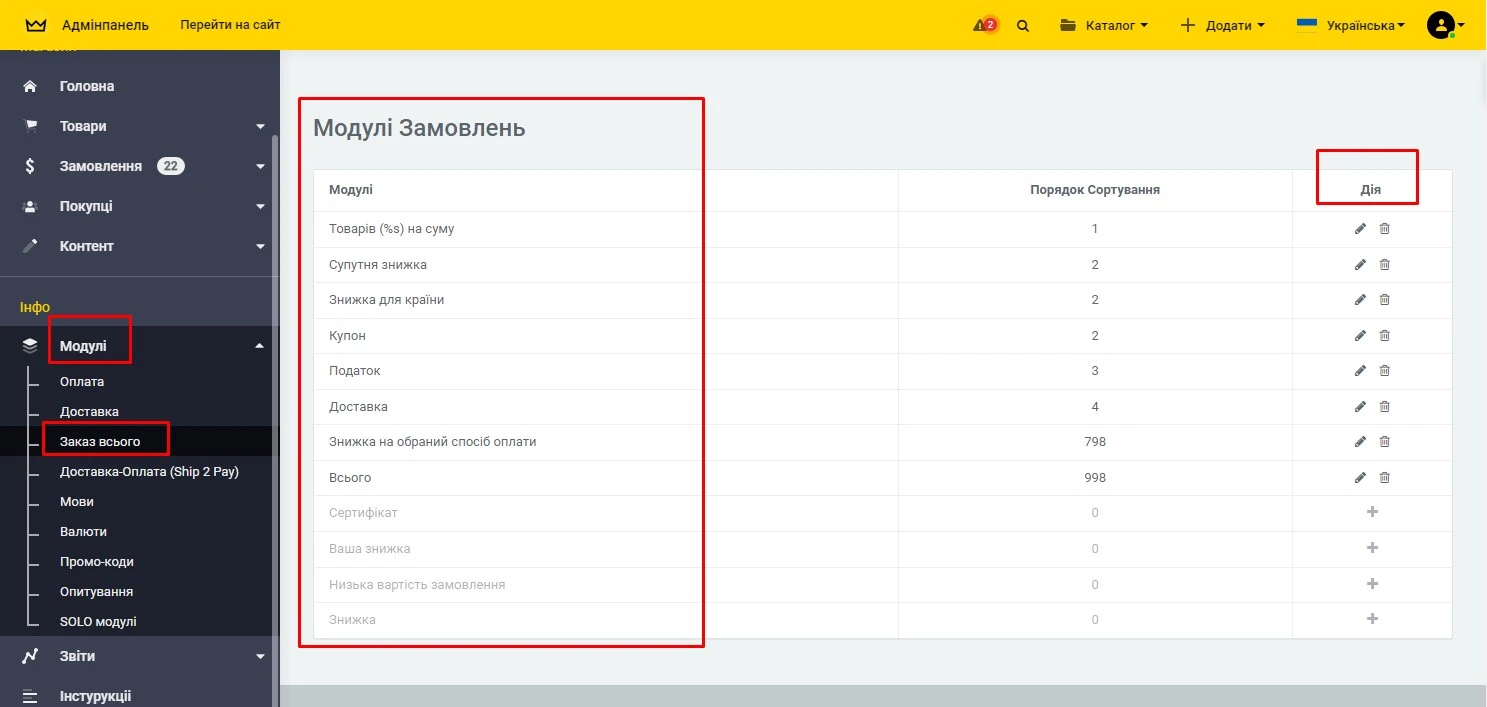Click the trash icon for Супутня знижка
Screen dimensions: 1487x707
(1384, 265)
